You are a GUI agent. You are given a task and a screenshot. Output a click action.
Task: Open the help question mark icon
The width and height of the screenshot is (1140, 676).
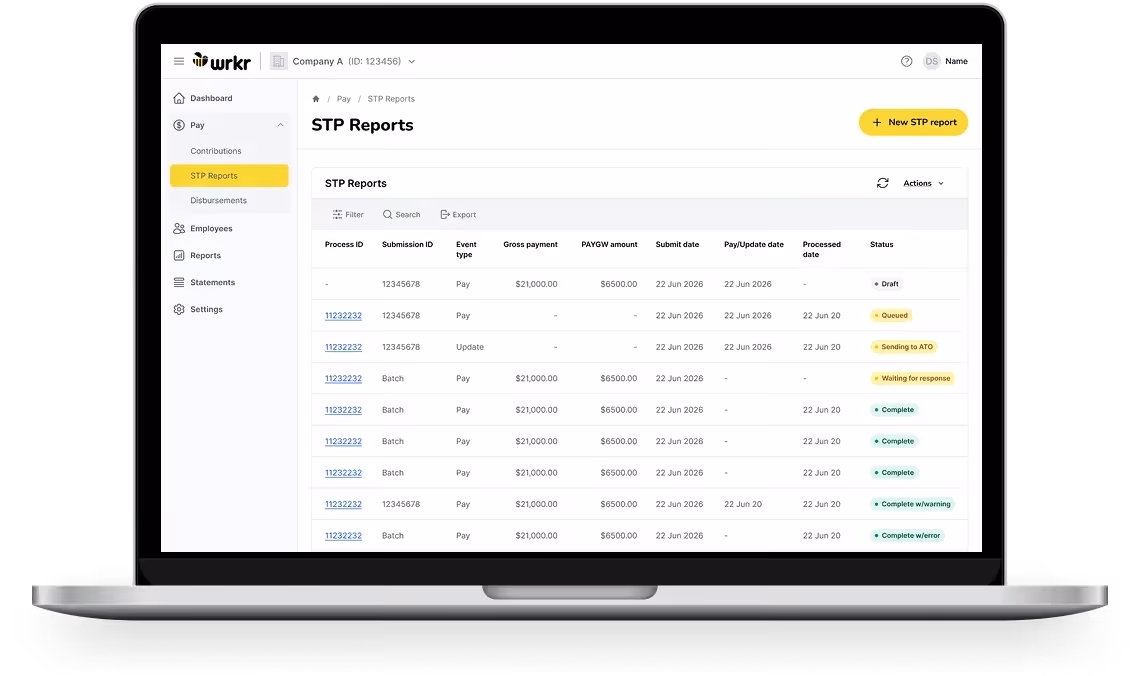click(906, 61)
